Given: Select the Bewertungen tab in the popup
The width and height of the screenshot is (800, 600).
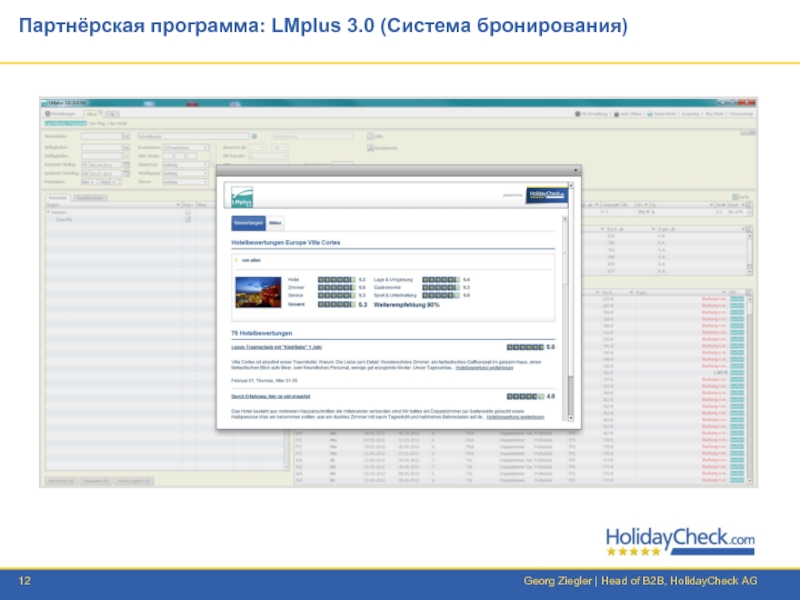Looking at the screenshot, I should pyautogui.click(x=248, y=223).
